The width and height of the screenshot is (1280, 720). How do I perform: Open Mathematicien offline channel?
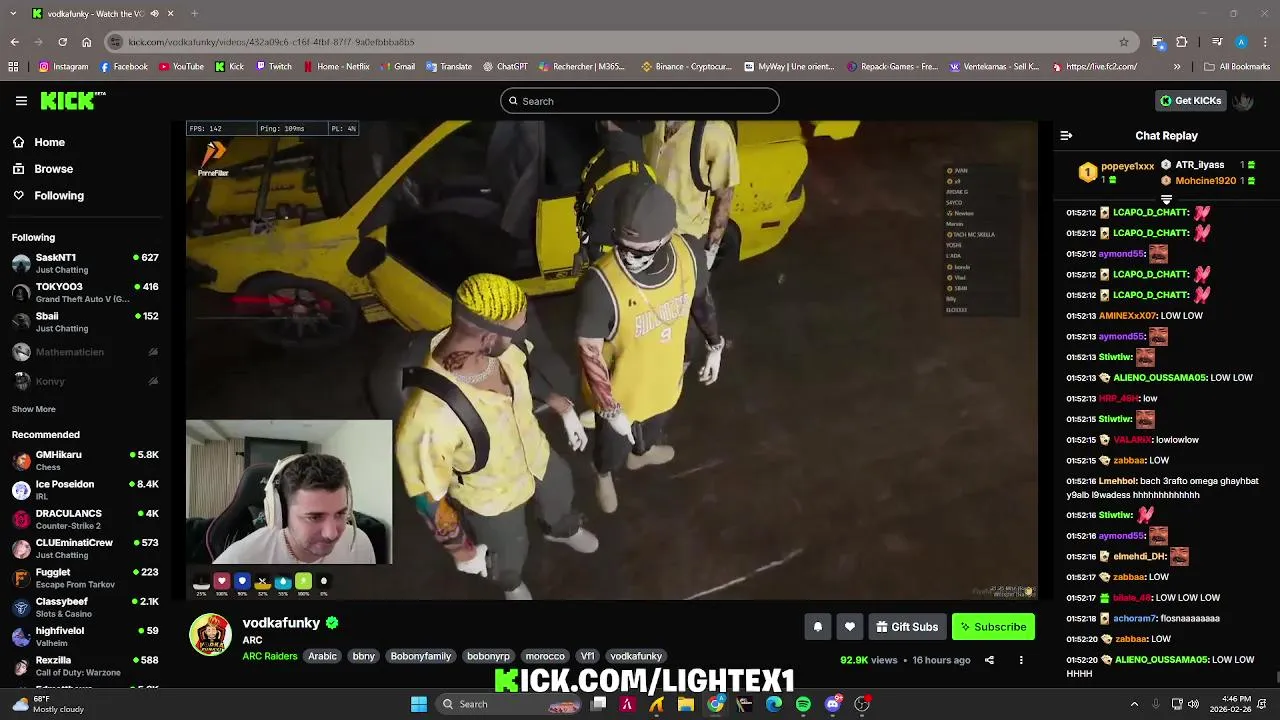coord(85,352)
